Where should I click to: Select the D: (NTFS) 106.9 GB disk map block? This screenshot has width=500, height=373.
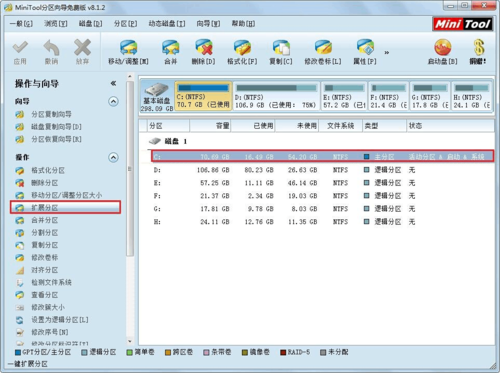(x=276, y=96)
